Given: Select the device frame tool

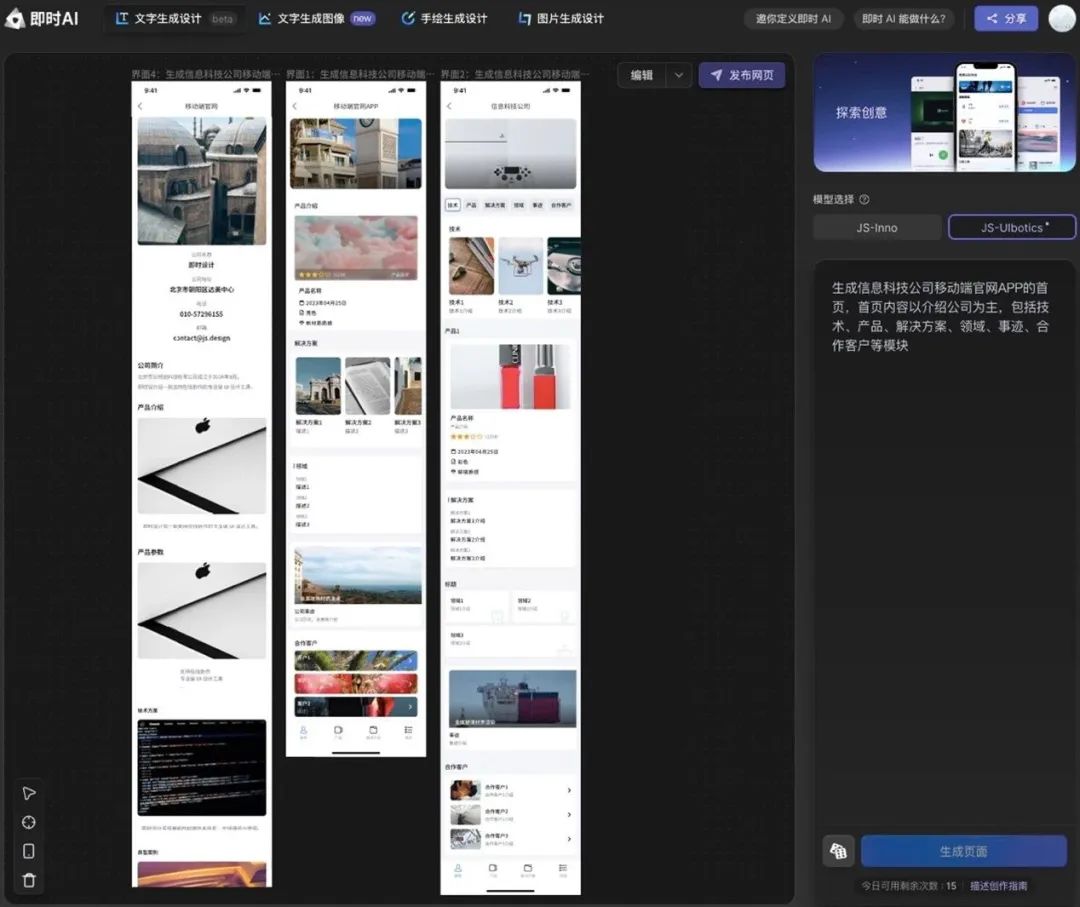Looking at the screenshot, I should (28, 851).
